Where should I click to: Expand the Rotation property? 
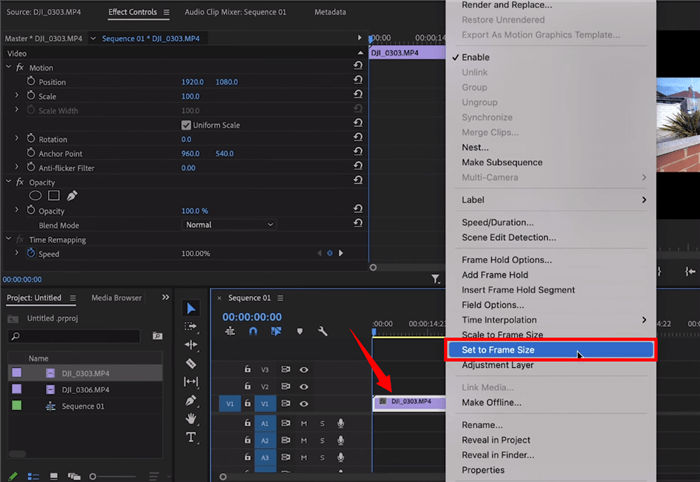pyautogui.click(x=17, y=139)
